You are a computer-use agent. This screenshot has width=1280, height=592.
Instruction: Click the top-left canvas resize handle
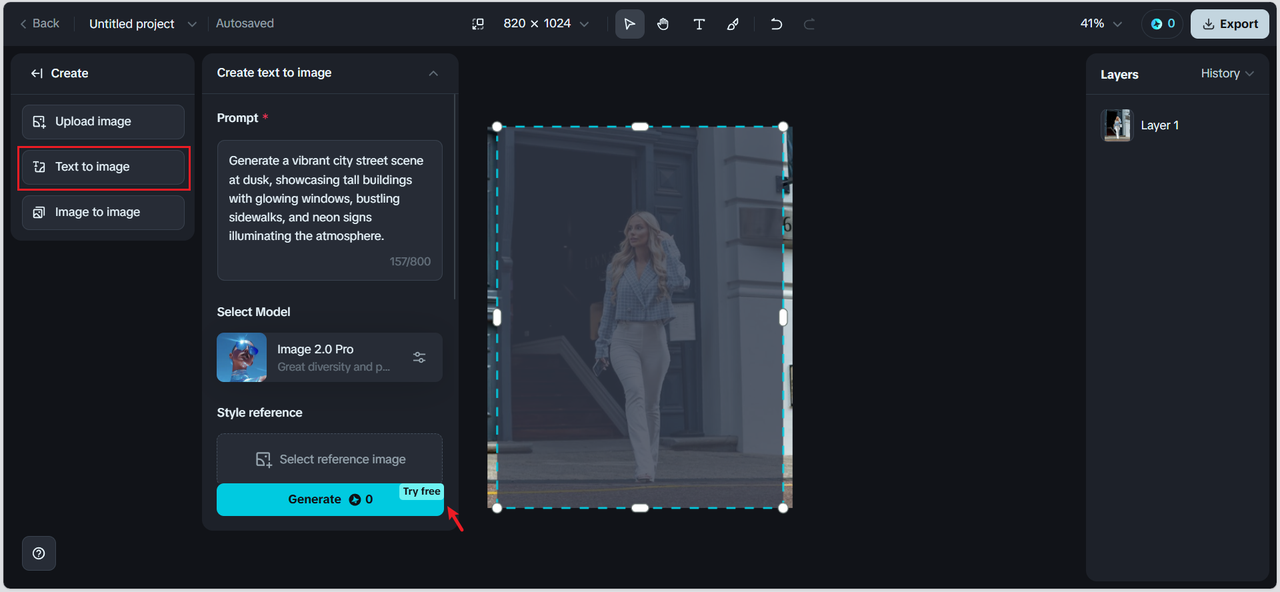tap(497, 127)
